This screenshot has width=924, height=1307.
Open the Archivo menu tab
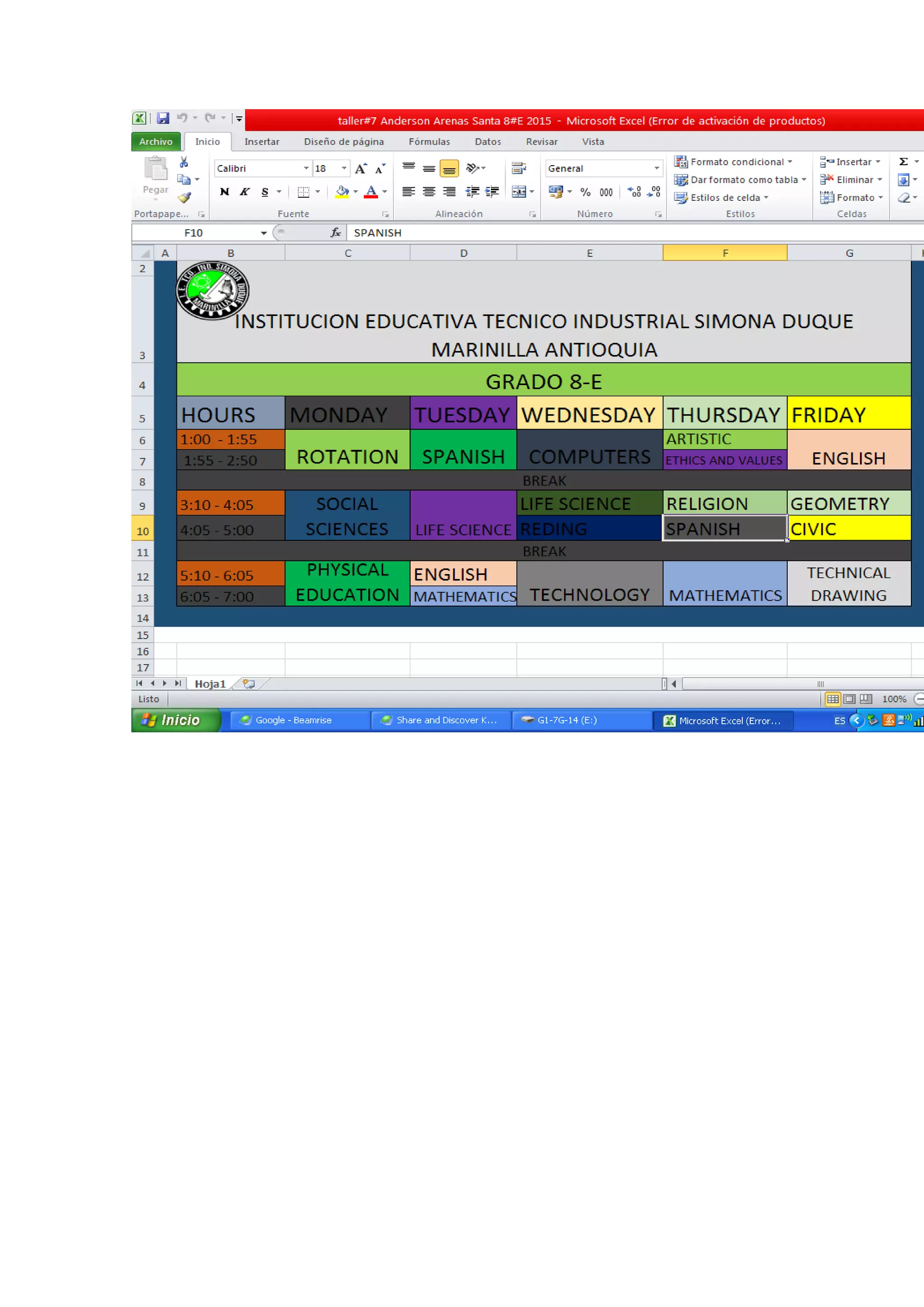(156, 142)
